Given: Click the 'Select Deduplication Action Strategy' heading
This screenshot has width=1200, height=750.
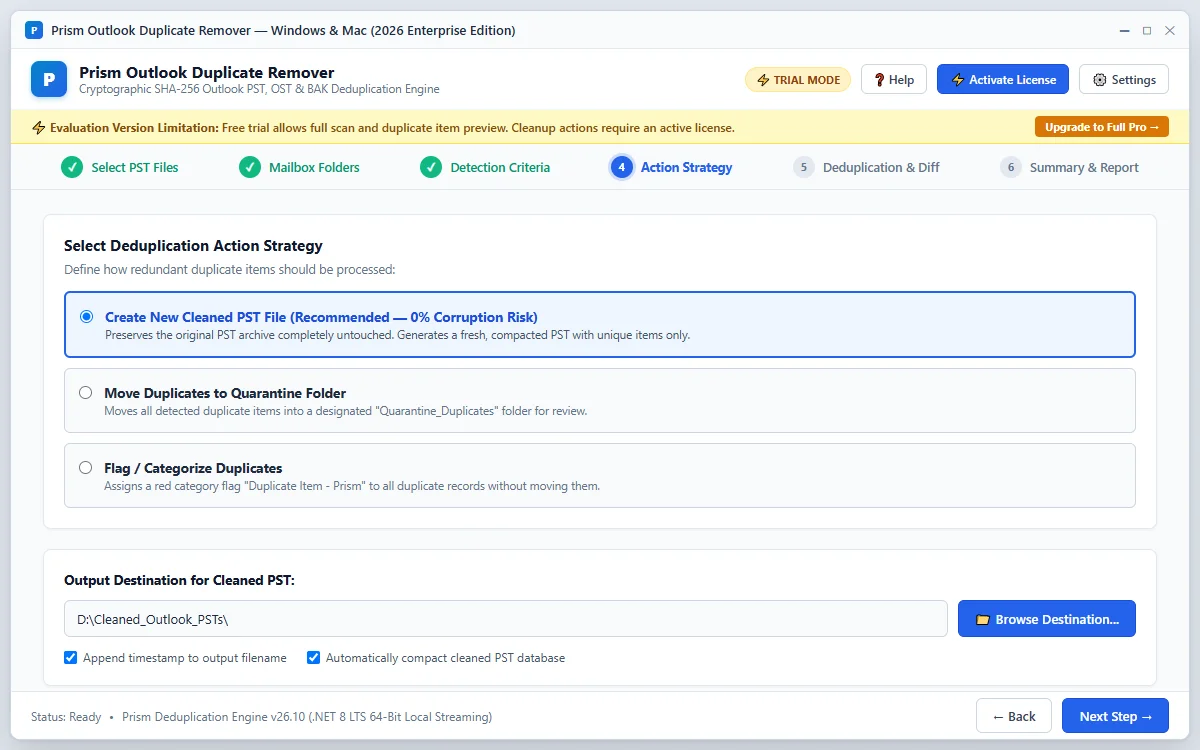Looking at the screenshot, I should pyautogui.click(x=193, y=245).
